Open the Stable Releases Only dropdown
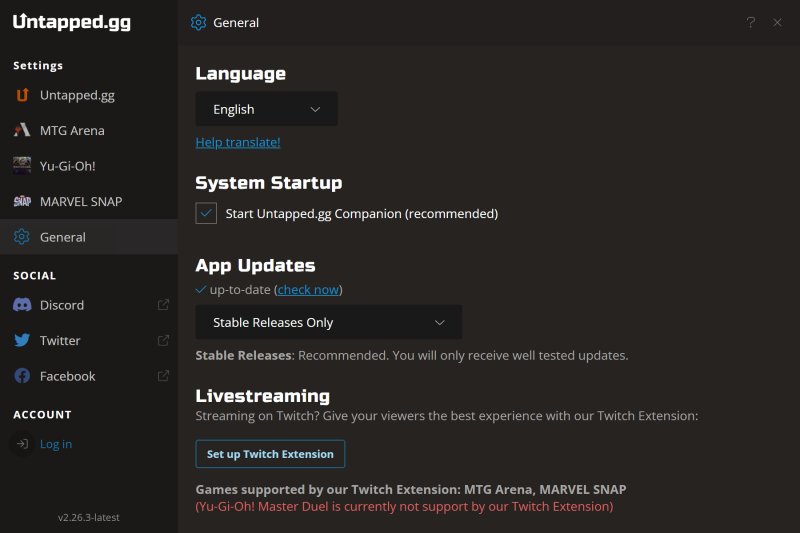The image size is (800, 533). coord(328,322)
